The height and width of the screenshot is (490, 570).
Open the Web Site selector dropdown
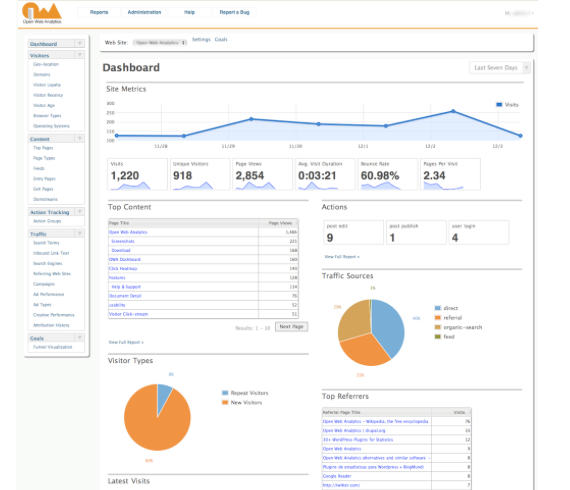coord(160,43)
